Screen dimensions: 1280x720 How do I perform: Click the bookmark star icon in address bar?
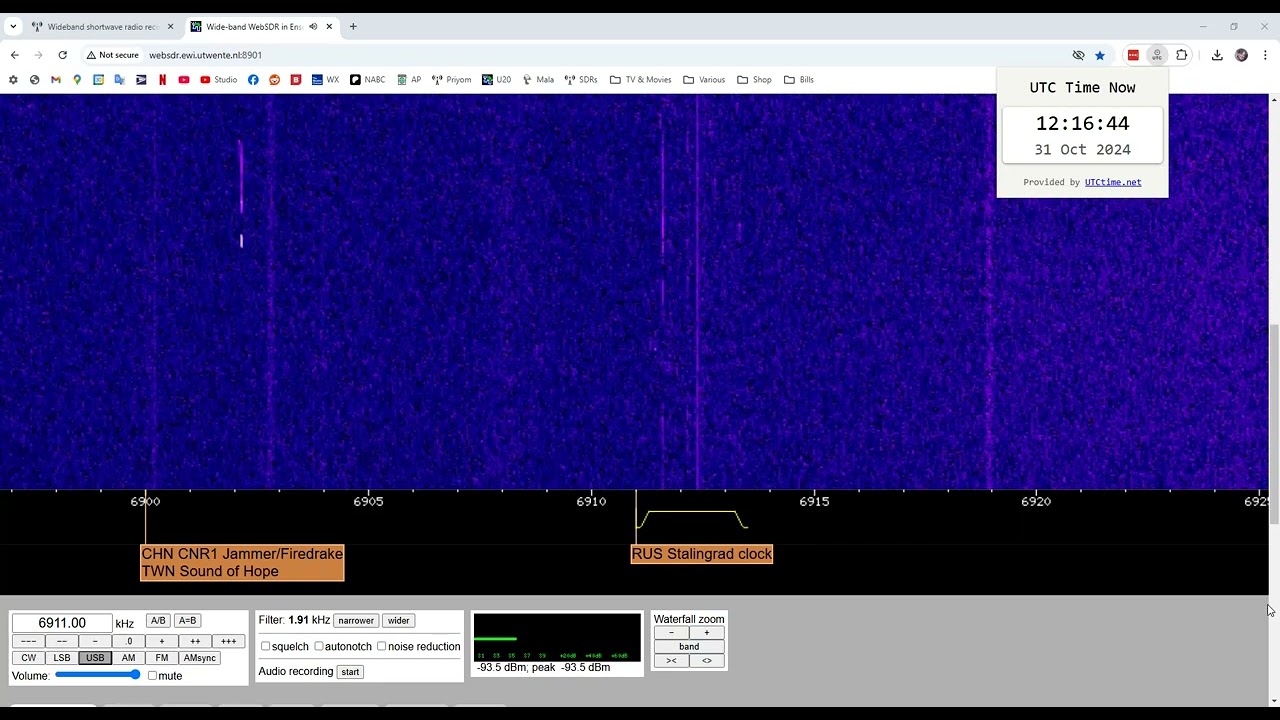[x=1100, y=55]
